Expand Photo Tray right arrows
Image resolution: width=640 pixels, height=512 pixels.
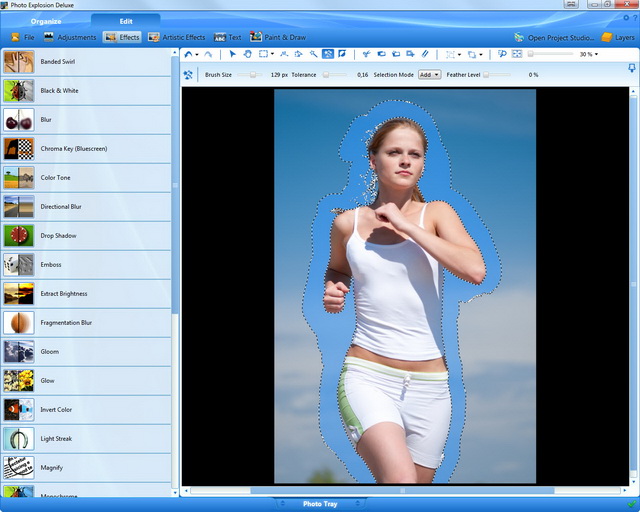pos(358,503)
